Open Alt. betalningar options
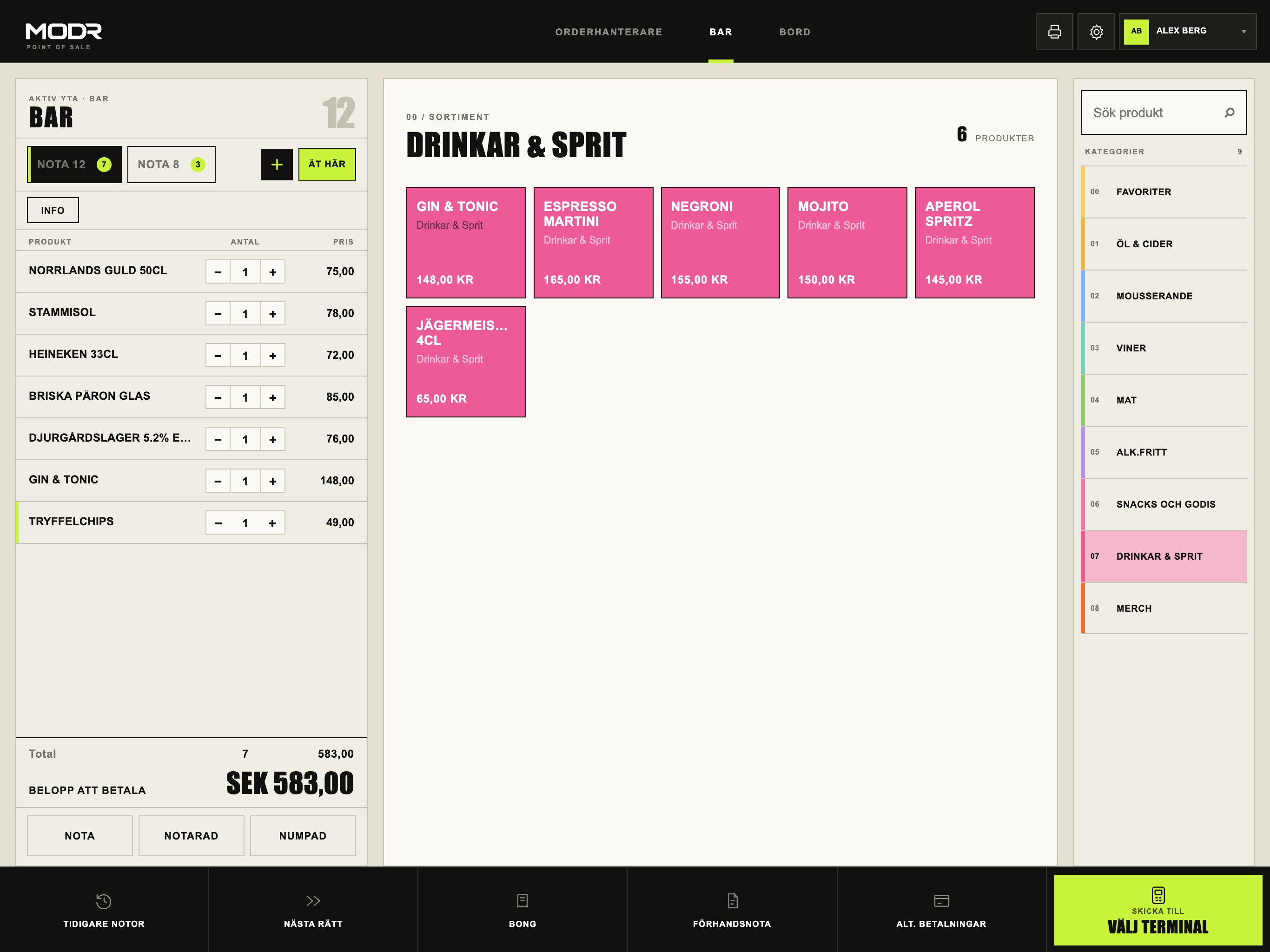Image resolution: width=1270 pixels, height=952 pixels. (942, 910)
